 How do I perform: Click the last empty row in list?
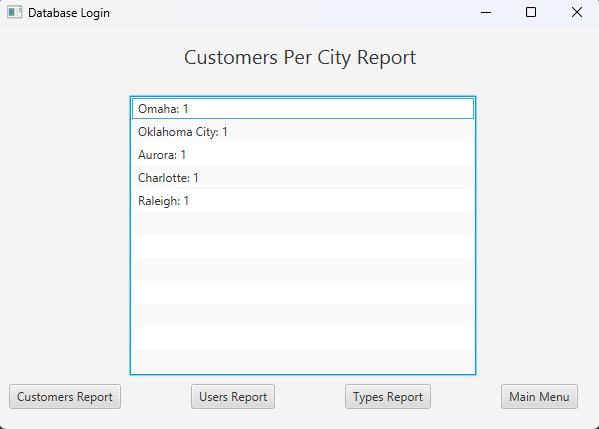[x=303, y=361]
